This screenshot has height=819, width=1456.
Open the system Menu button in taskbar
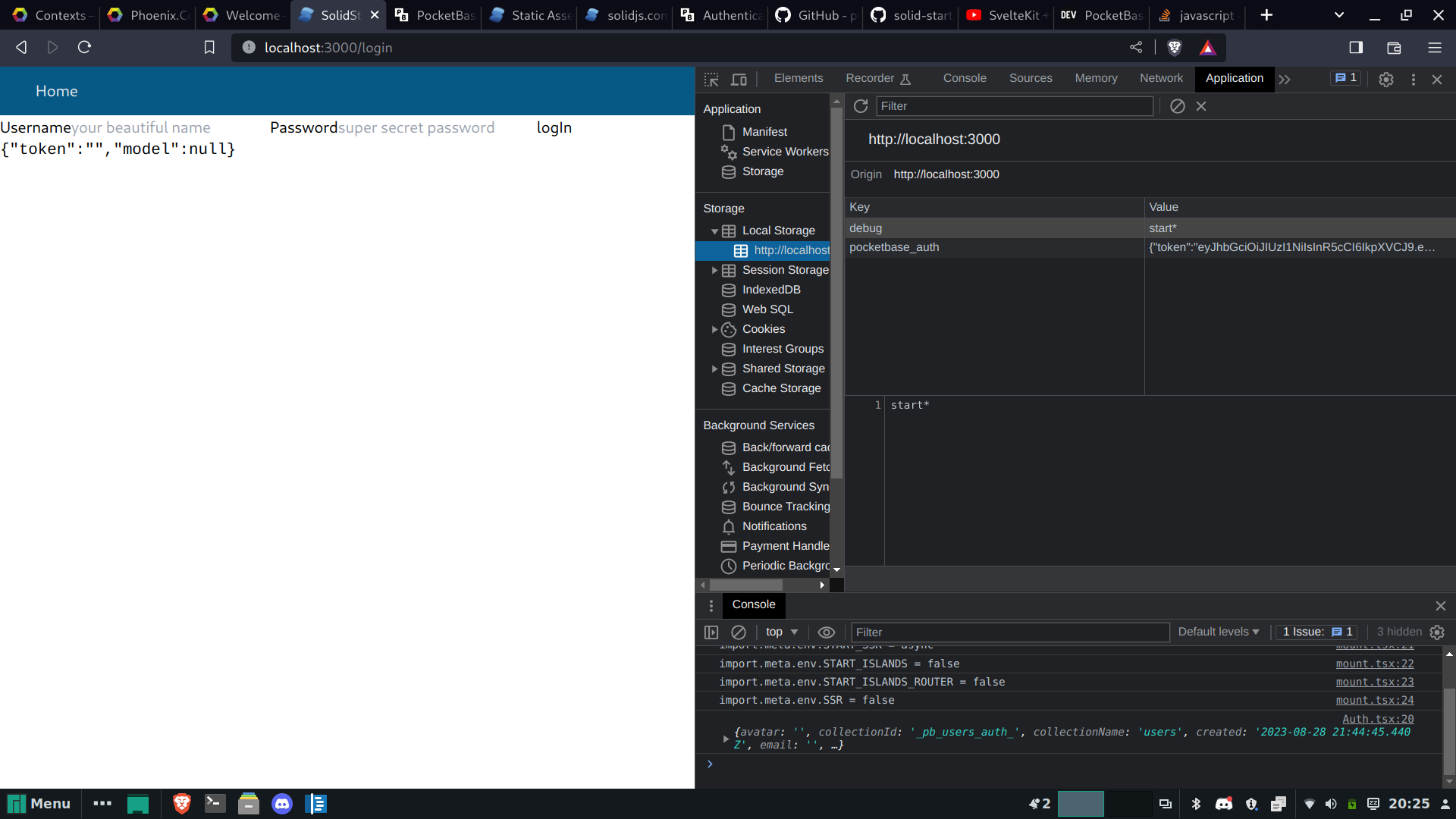click(39, 803)
